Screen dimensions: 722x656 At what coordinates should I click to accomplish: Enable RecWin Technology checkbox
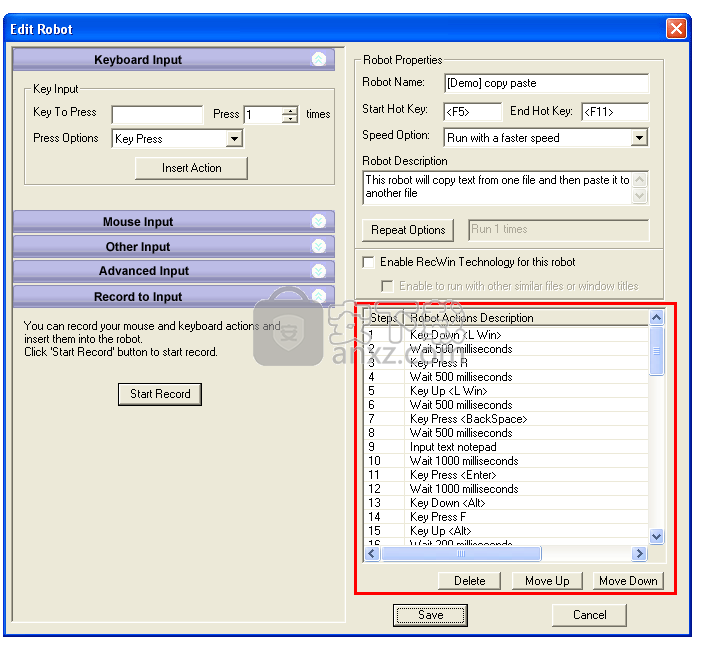click(368, 262)
